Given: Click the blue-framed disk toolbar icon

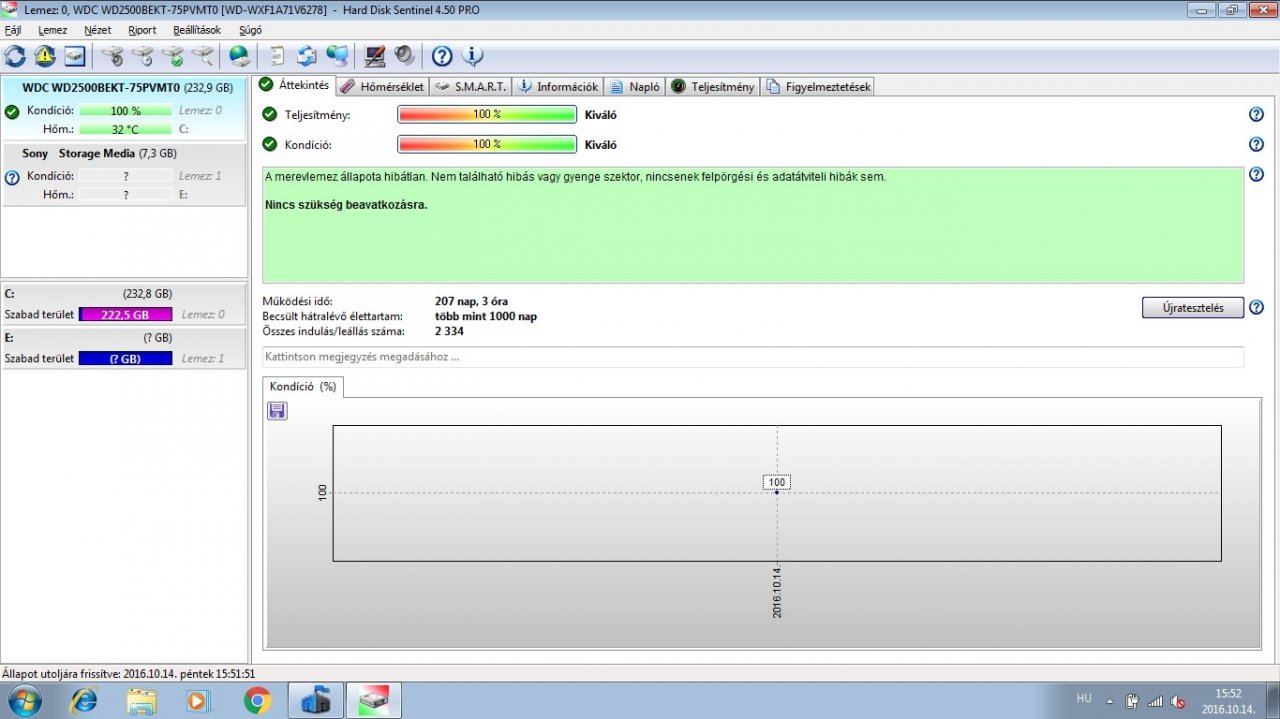Looking at the screenshot, I should (75, 56).
